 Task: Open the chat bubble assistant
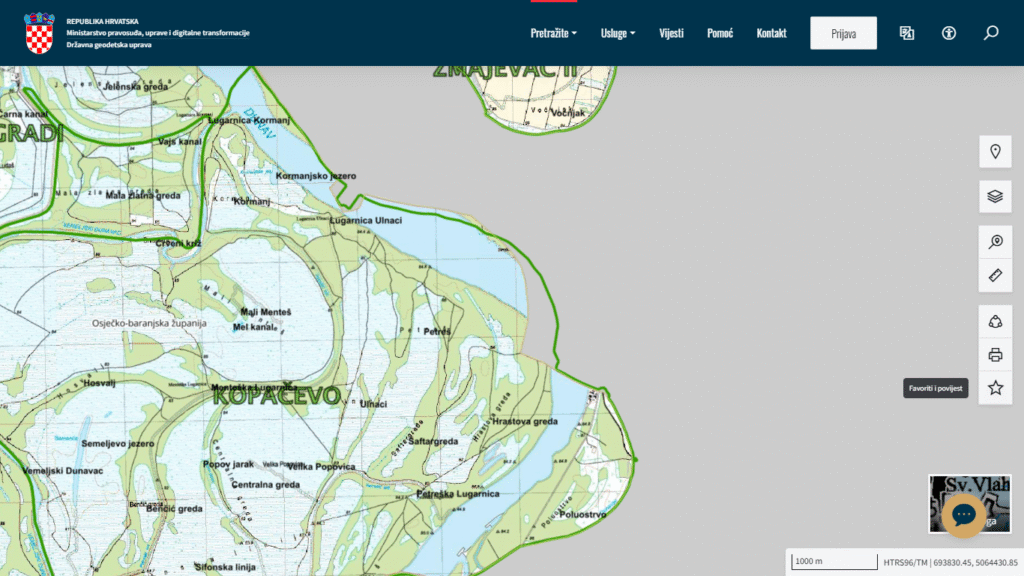[964, 515]
